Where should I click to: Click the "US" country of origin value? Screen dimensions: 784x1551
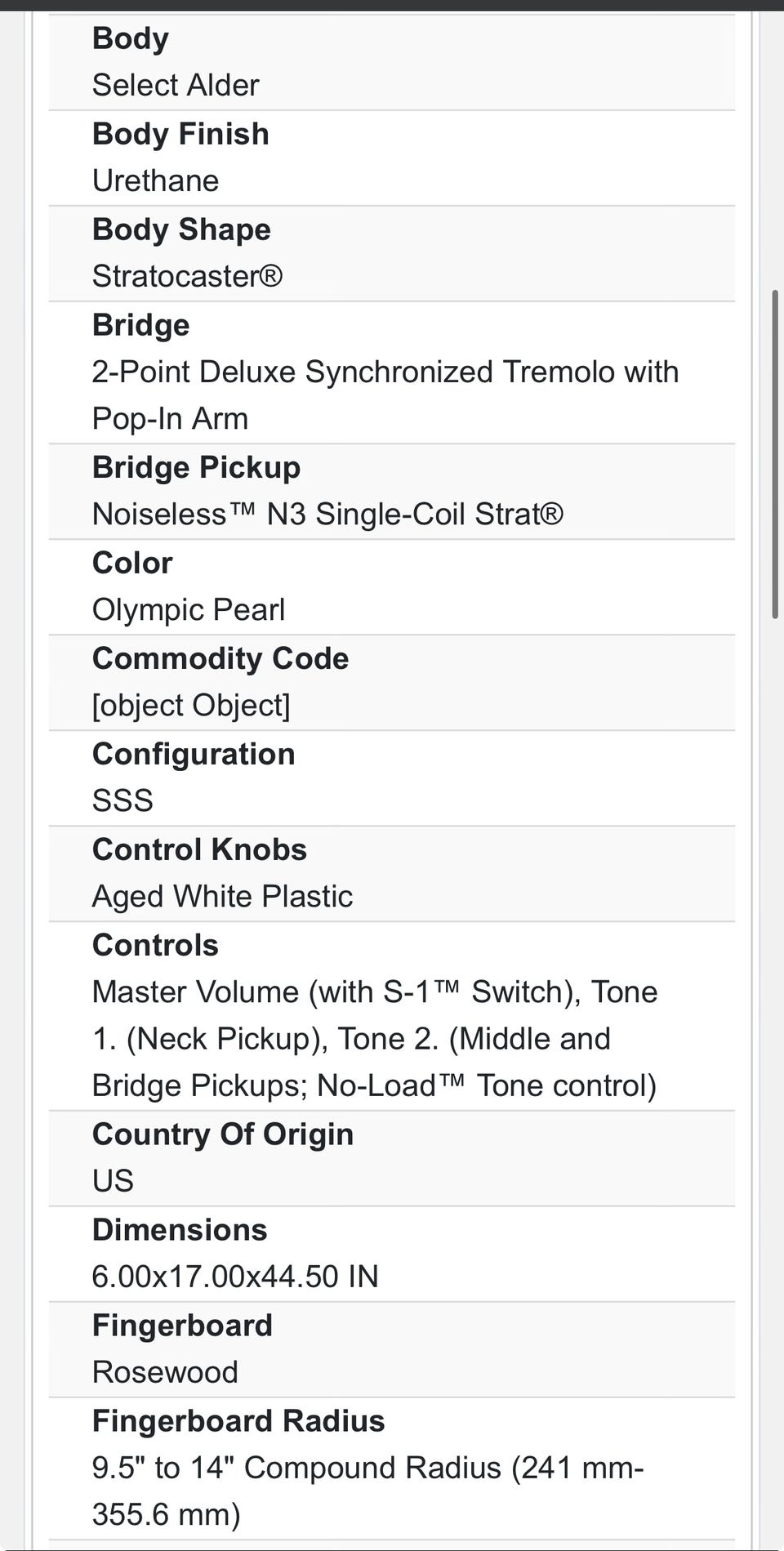coord(113,1181)
